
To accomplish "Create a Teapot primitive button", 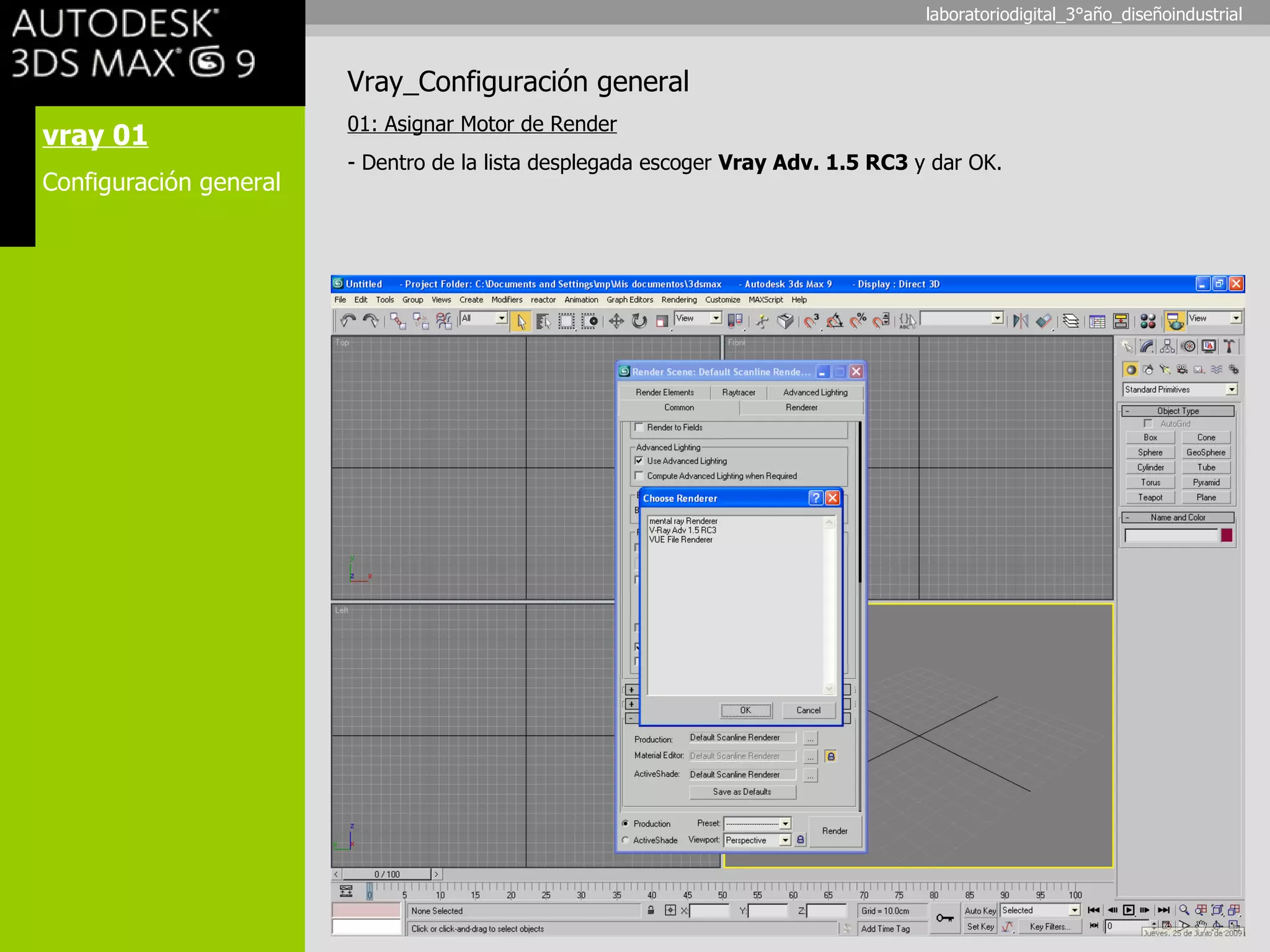I will [1150, 498].
